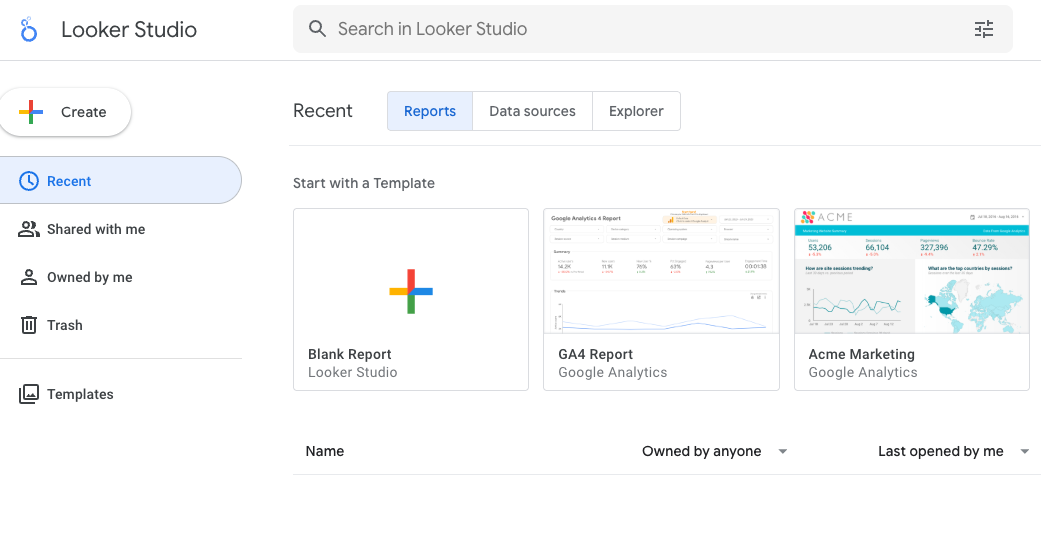Click the colorful plus Create icon
This screenshot has width=1041, height=546.
coord(31,112)
